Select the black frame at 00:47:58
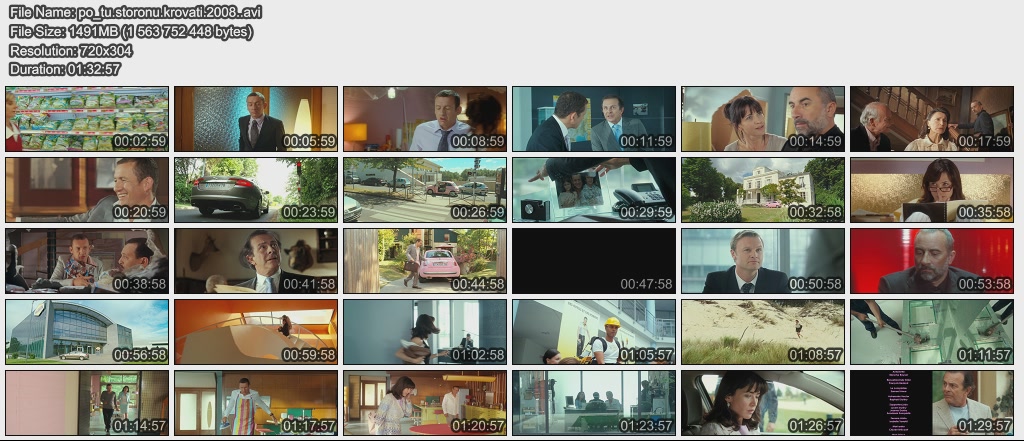This screenshot has height=441, width=1024. (x=594, y=261)
